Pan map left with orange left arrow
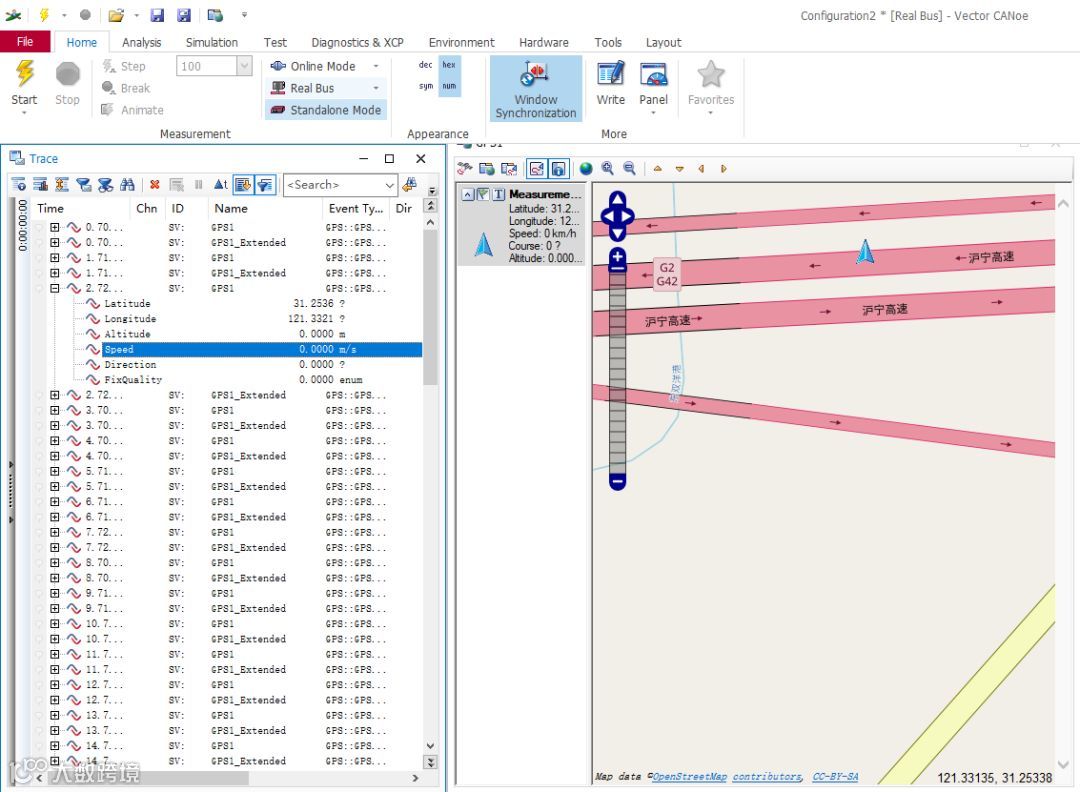The height and width of the screenshot is (792, 1080). 701,169
